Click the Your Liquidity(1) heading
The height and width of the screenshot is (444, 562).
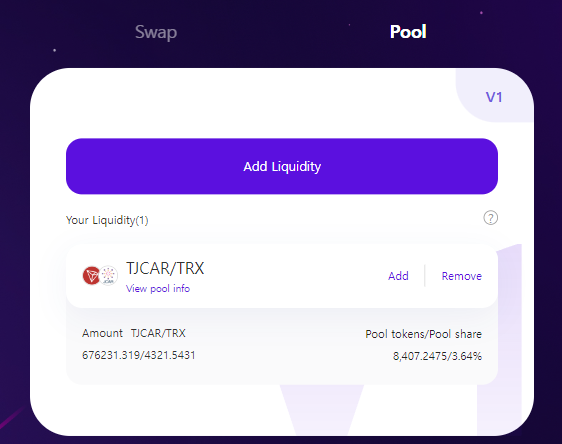[107, 220]
